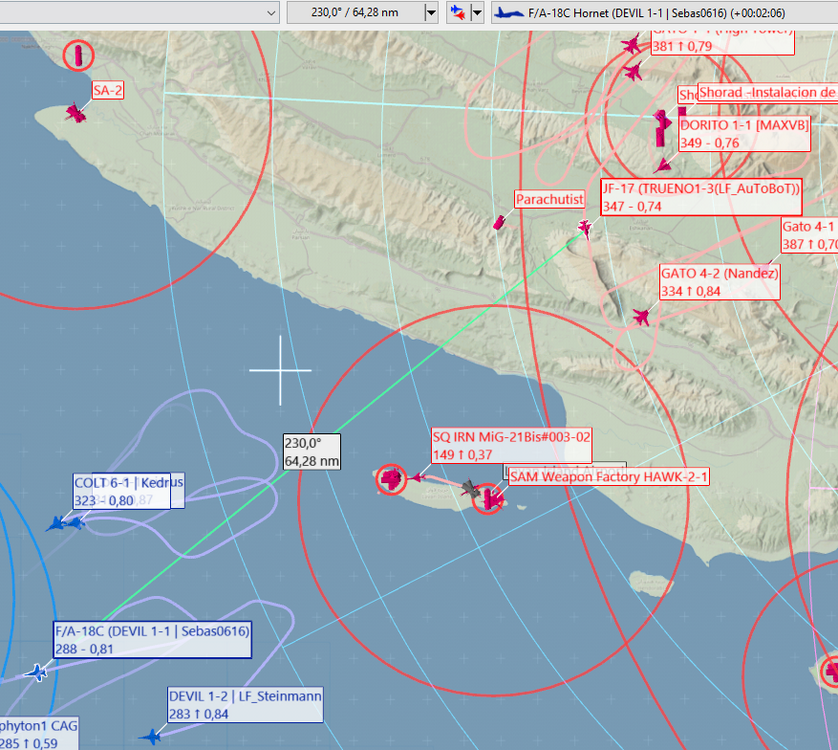
Task: Click the MiG-21Bis gray aircraft icon
Action: (469, 488)
